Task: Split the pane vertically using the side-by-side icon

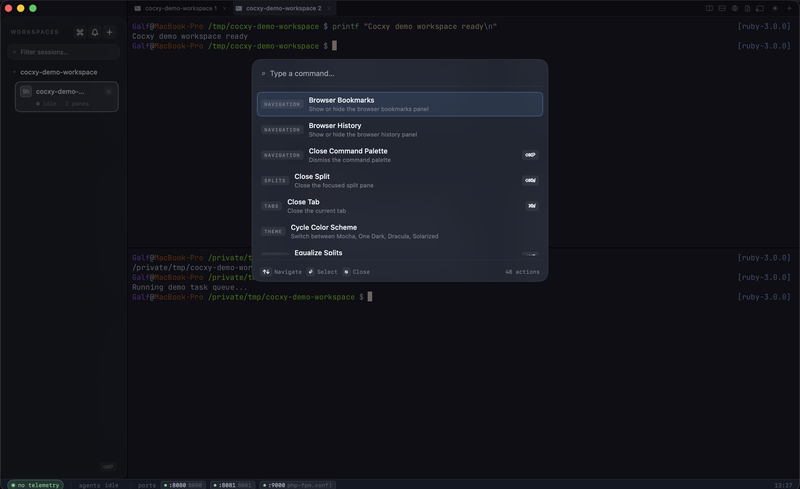Action: tap(709, 8)
